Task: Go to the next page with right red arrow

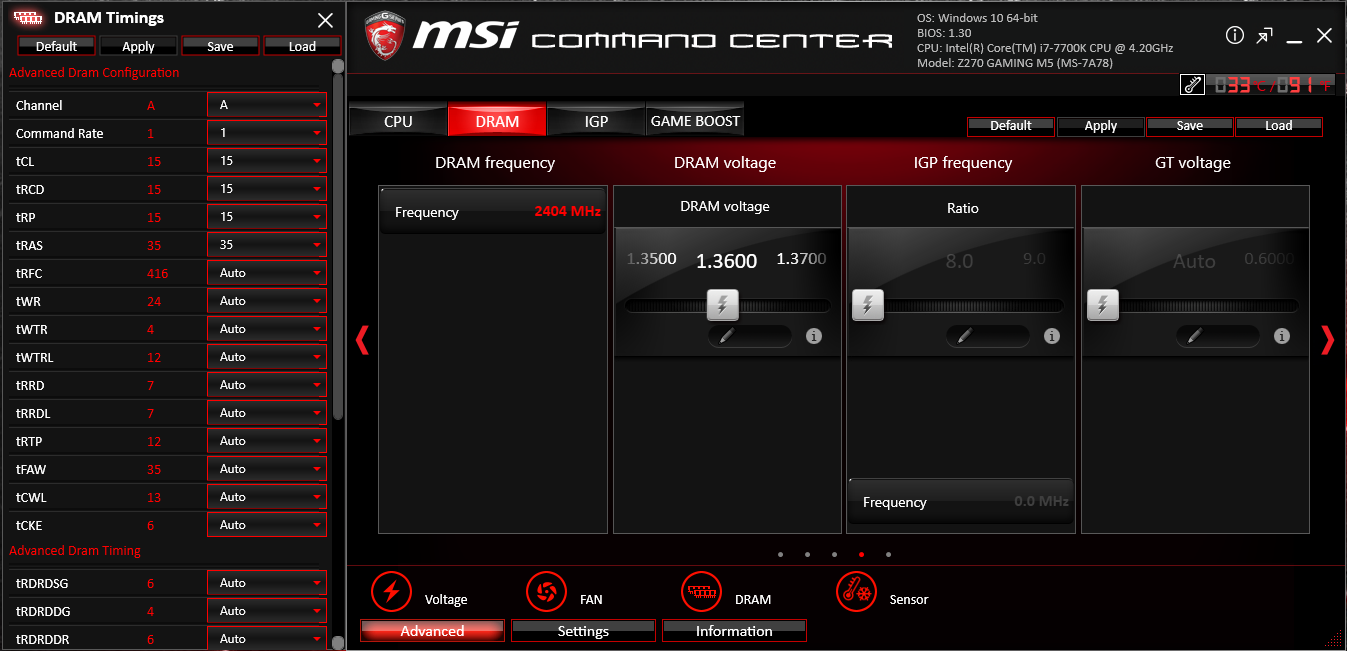Action: 1327,340
